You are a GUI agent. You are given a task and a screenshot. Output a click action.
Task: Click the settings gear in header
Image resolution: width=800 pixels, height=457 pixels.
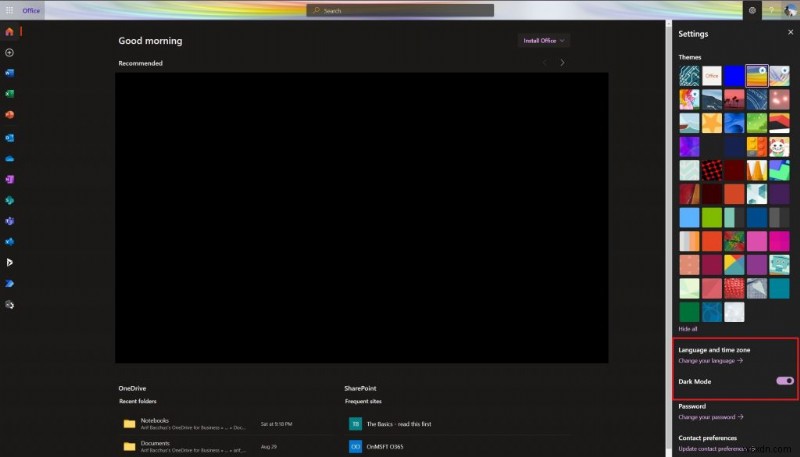(752, 10)
